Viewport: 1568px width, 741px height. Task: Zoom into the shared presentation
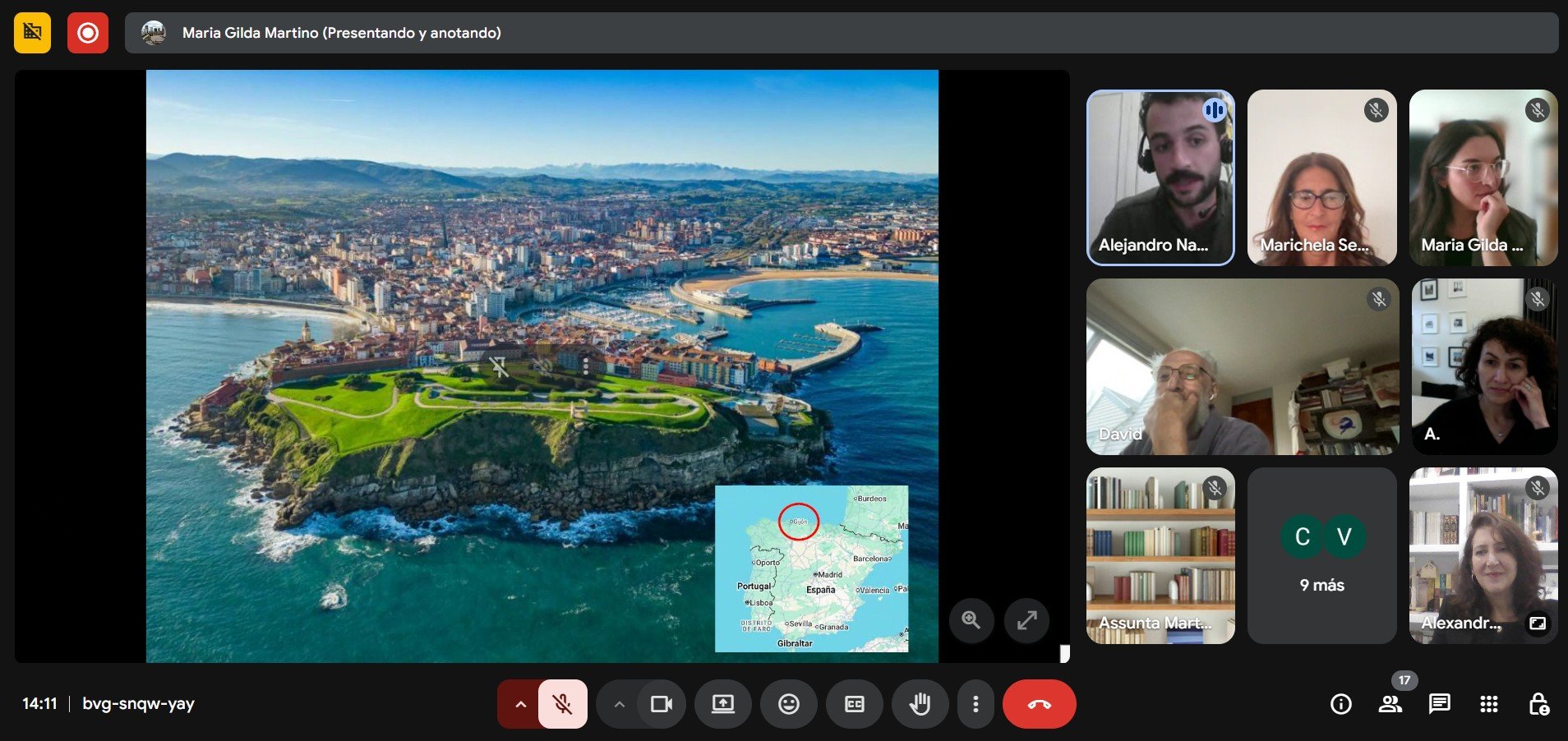[x=971, y=620]
